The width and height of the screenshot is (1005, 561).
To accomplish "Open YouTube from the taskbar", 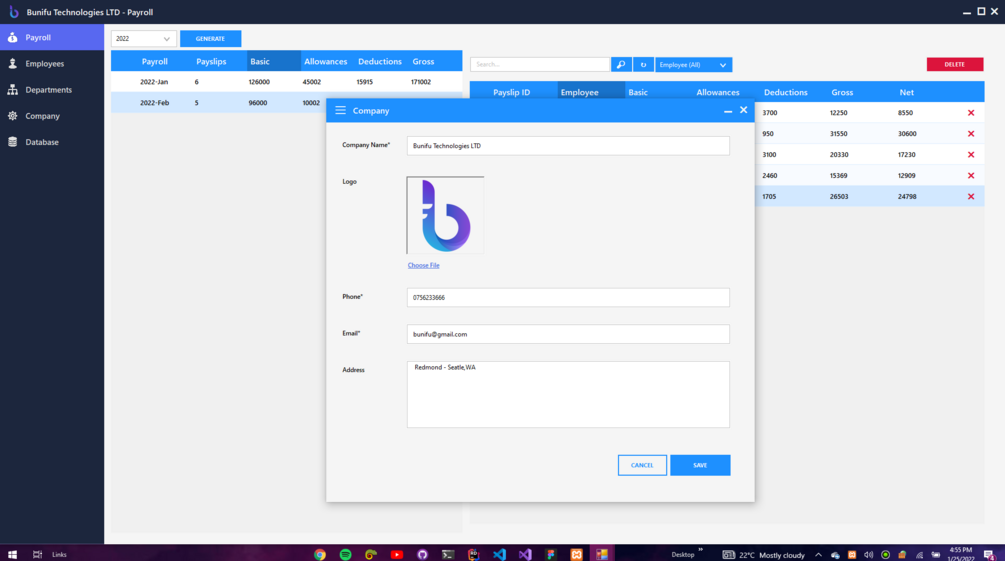I will click(x=397, y=555).
